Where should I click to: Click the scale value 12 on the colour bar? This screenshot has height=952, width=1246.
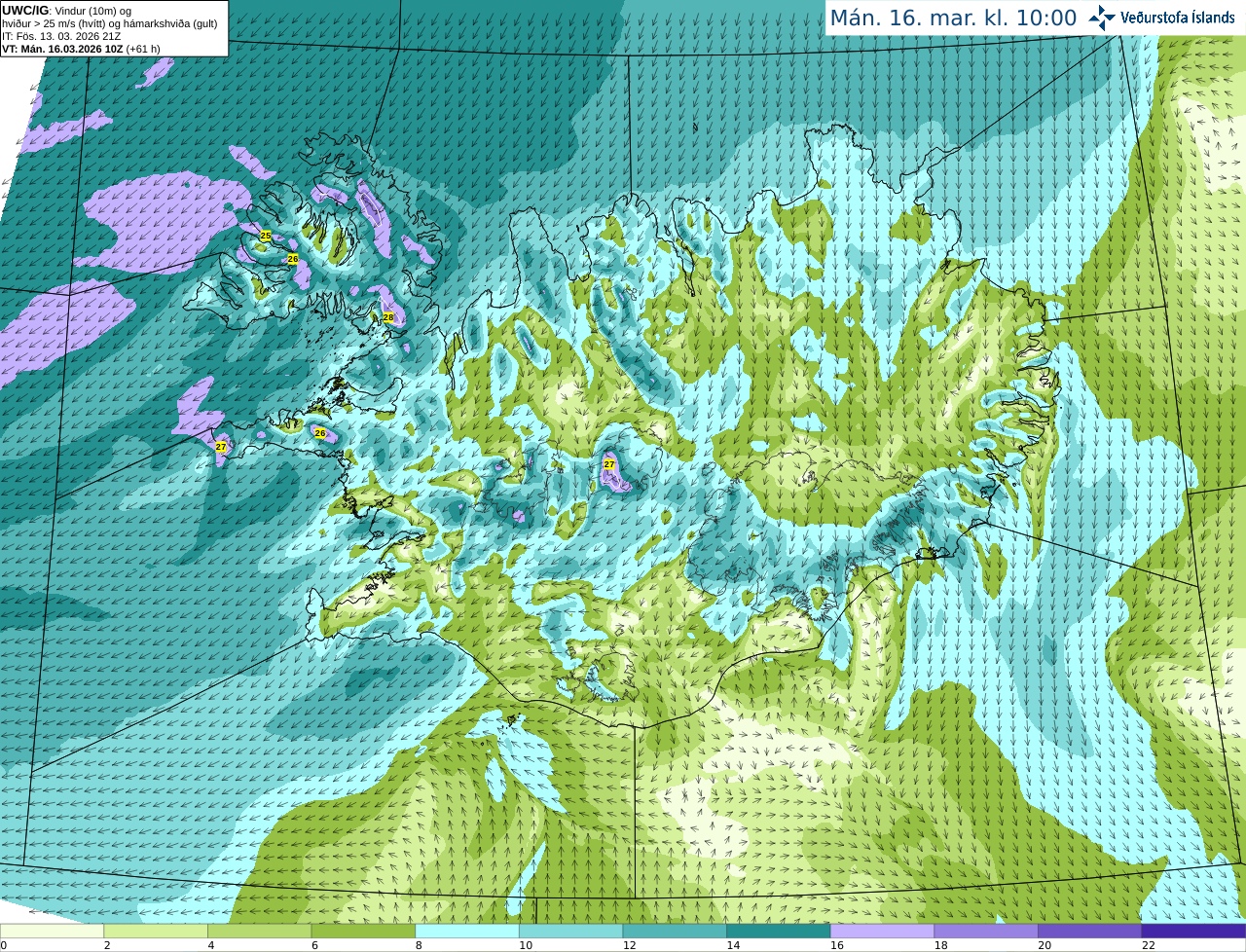tap(630, 945)
